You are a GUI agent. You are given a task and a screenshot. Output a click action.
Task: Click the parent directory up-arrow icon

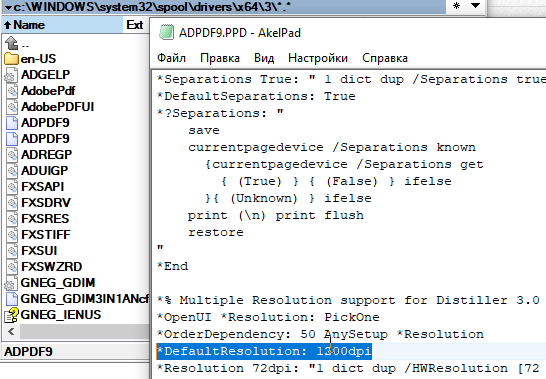click(x=11, y=43)
